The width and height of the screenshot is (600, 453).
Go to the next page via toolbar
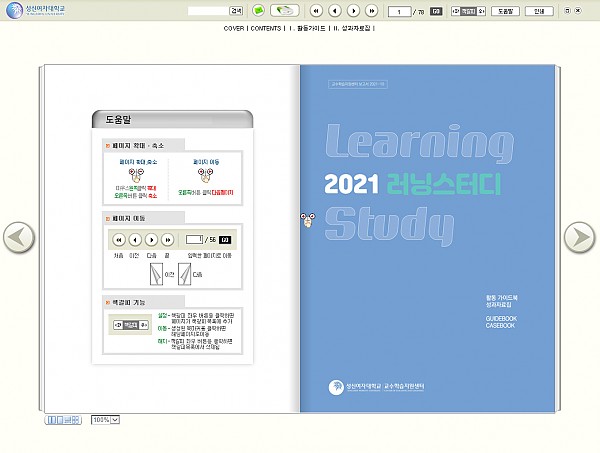pyautogui.click(x=353, y=11)
